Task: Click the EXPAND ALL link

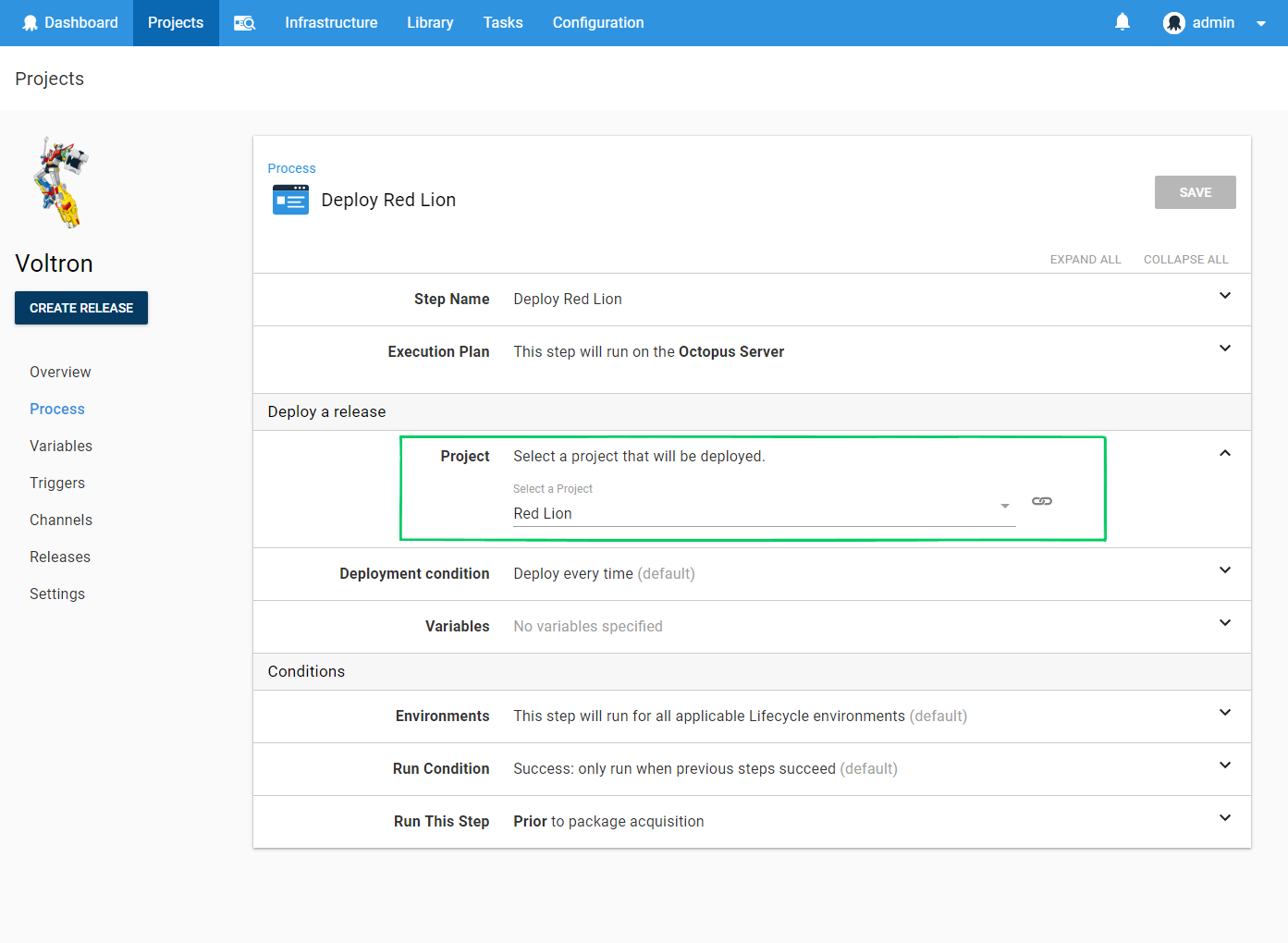Action: click(x=1086, y=259)
